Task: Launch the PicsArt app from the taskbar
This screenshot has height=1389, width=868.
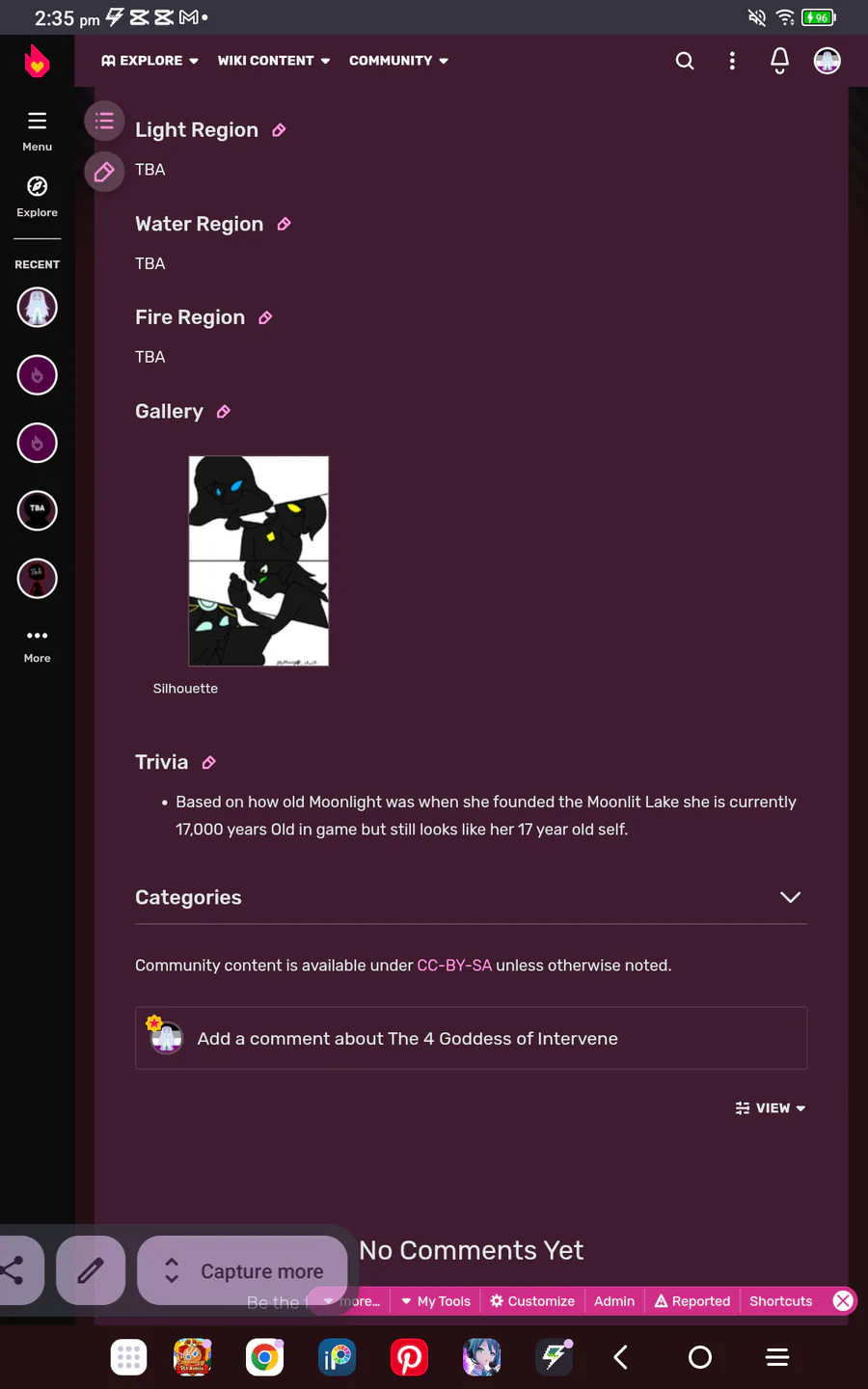Action: point(337,1357)
